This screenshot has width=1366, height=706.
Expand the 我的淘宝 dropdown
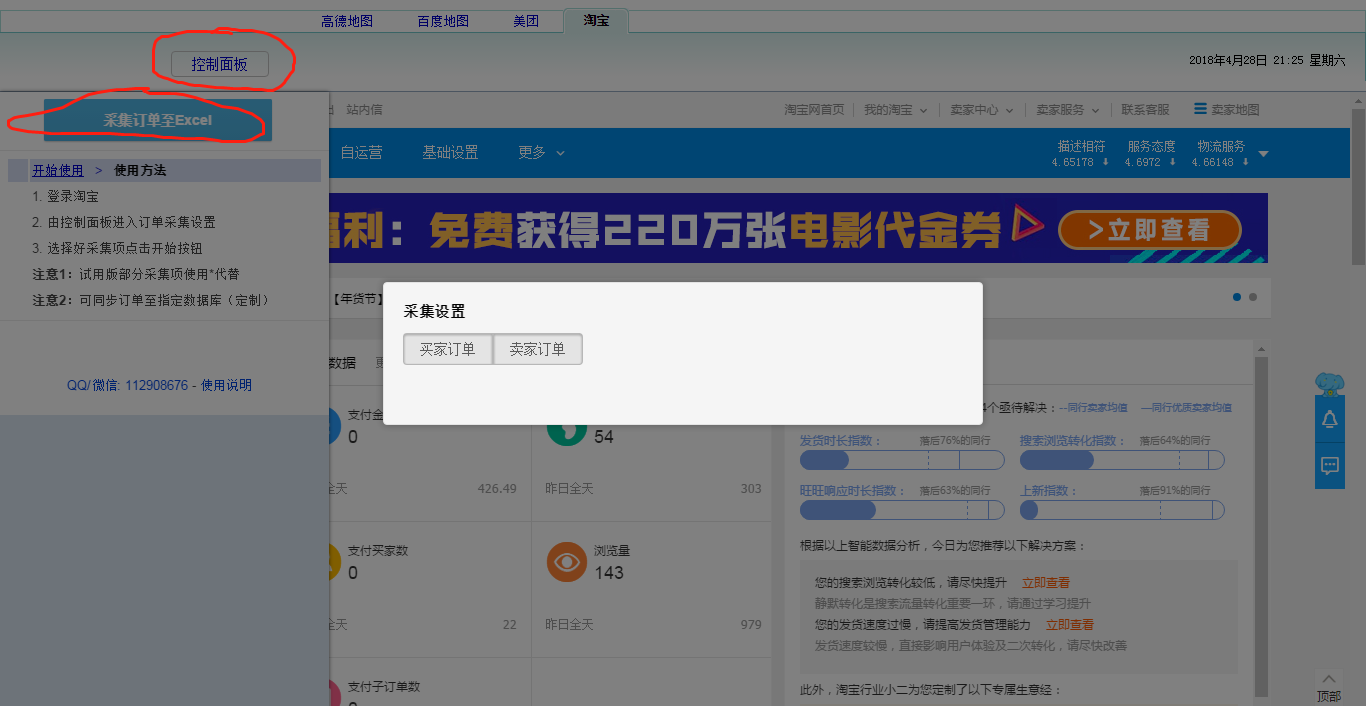tap(896, 110)
